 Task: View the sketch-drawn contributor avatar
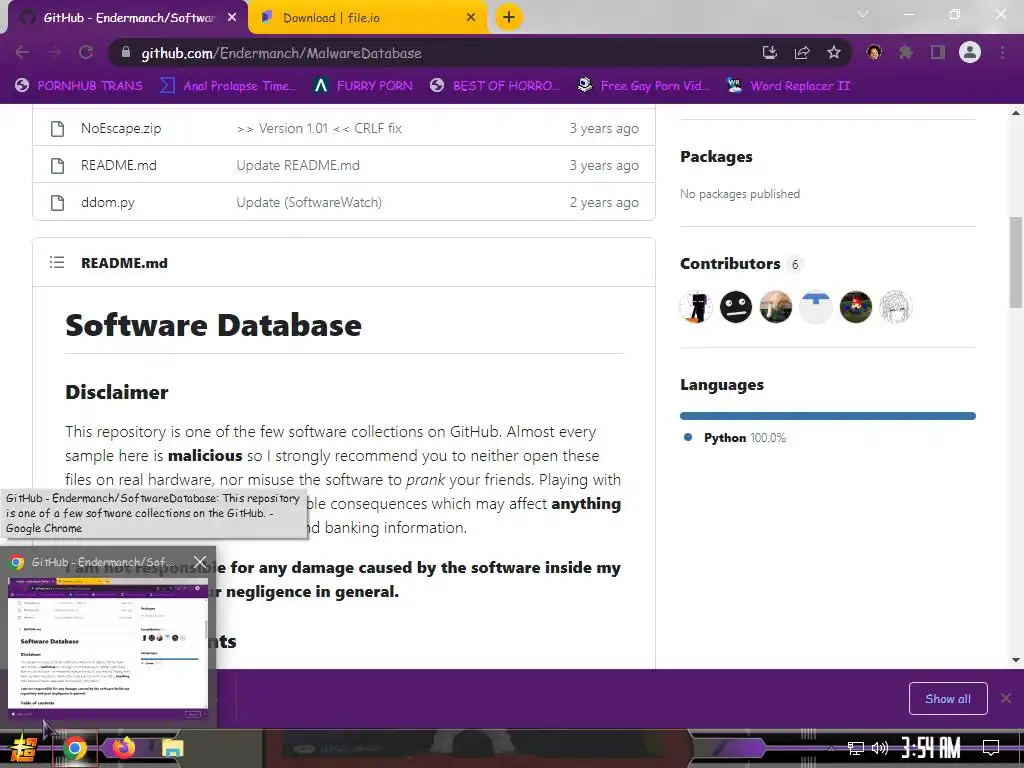pos(895,307)
